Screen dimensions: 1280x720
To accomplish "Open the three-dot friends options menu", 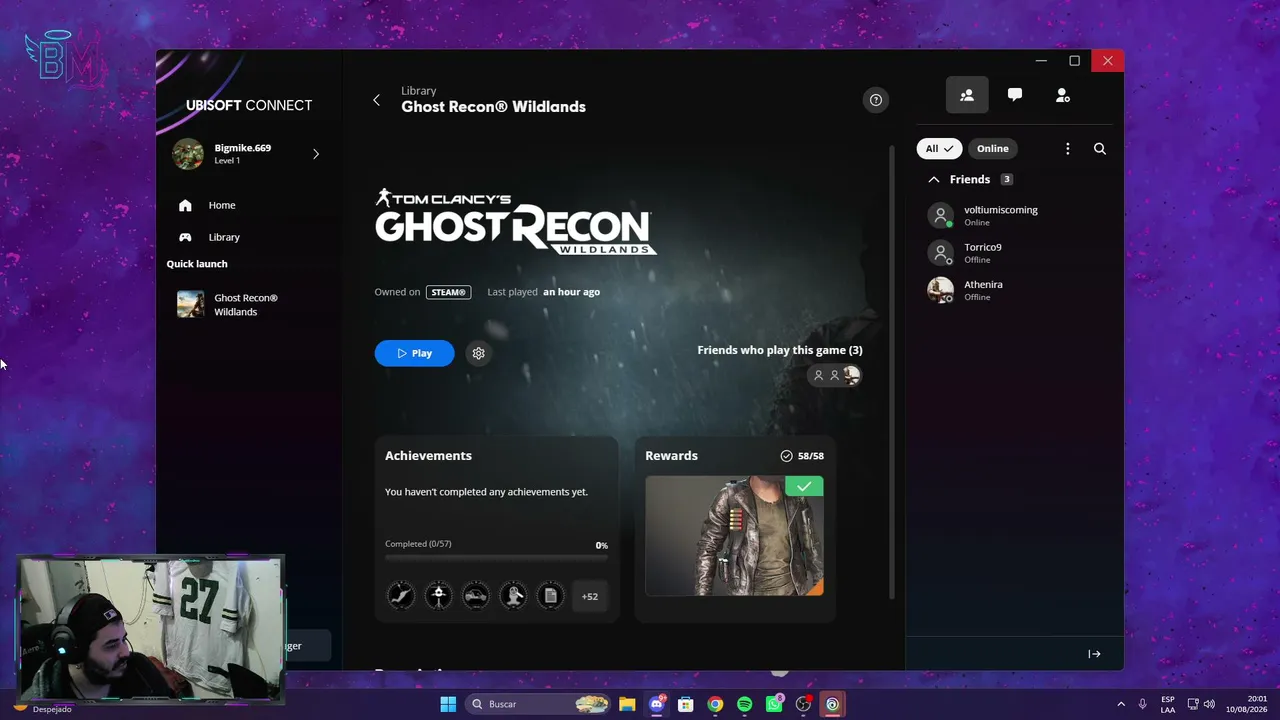I will [1068, 149].
